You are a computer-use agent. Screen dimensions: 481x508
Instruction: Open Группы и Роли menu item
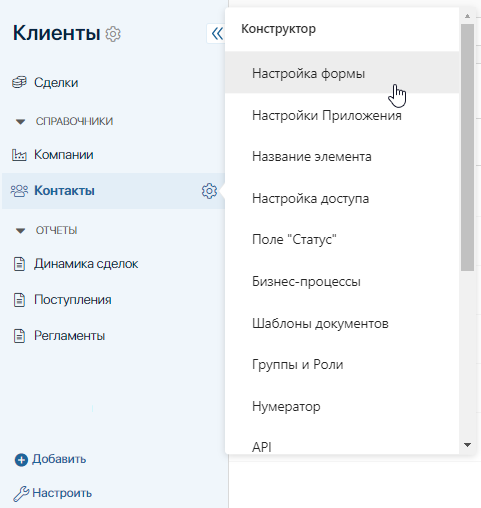click(x=342, y=364)
